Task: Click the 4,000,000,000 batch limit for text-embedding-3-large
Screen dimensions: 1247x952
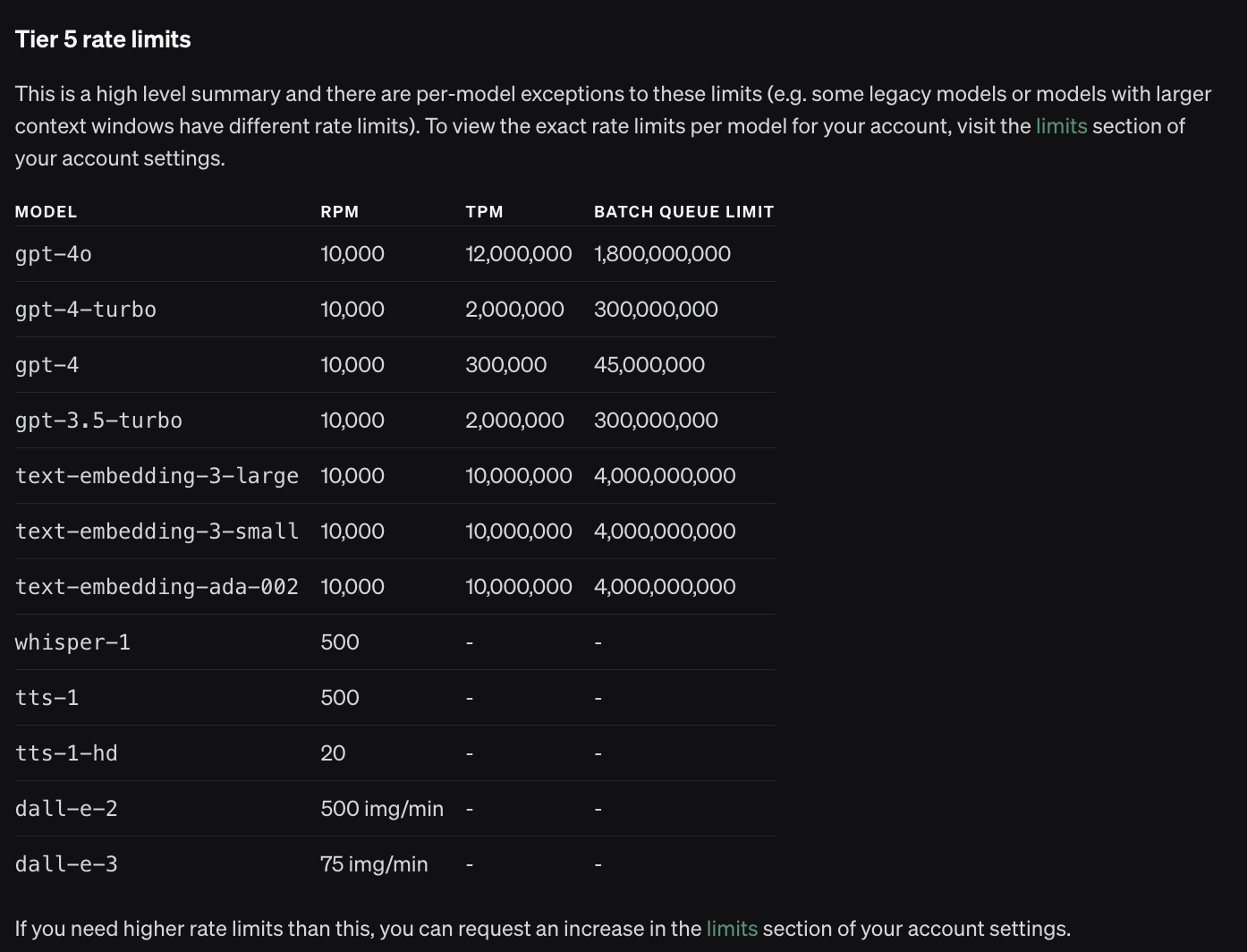Action: click(x=665, y=476)
